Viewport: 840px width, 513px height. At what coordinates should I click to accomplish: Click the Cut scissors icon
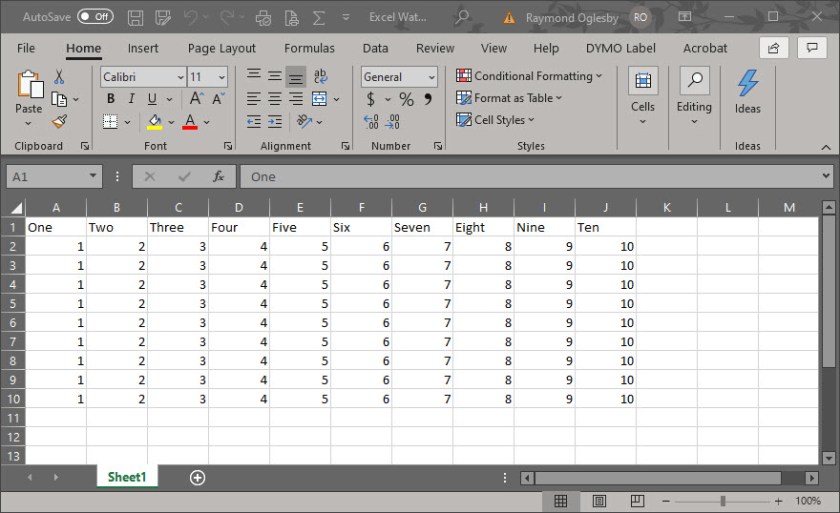coord(59,77)
